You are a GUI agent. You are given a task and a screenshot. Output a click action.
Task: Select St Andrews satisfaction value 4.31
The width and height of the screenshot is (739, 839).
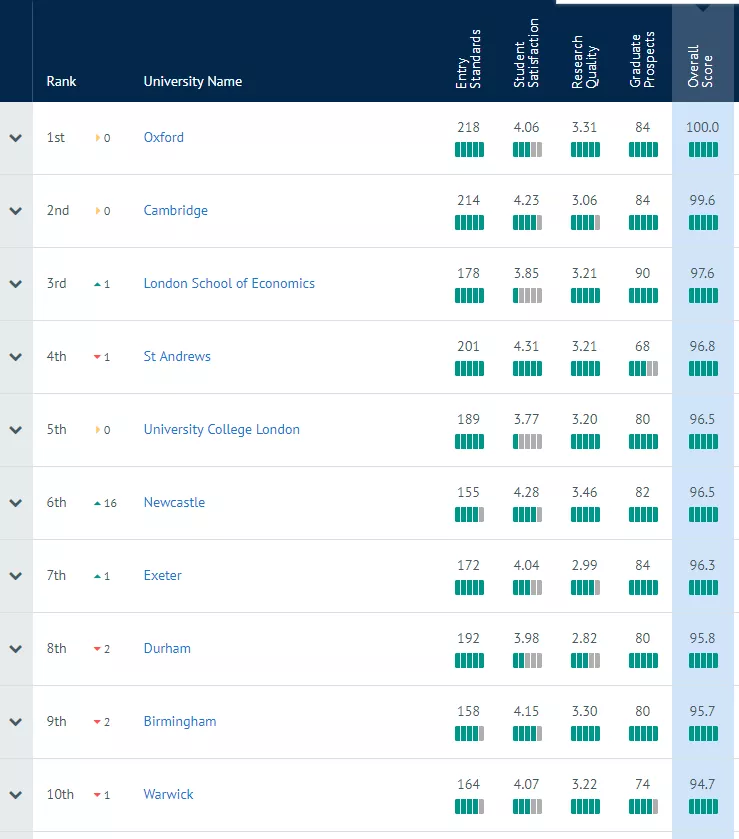pyautogui.click(x=526, y=346)
